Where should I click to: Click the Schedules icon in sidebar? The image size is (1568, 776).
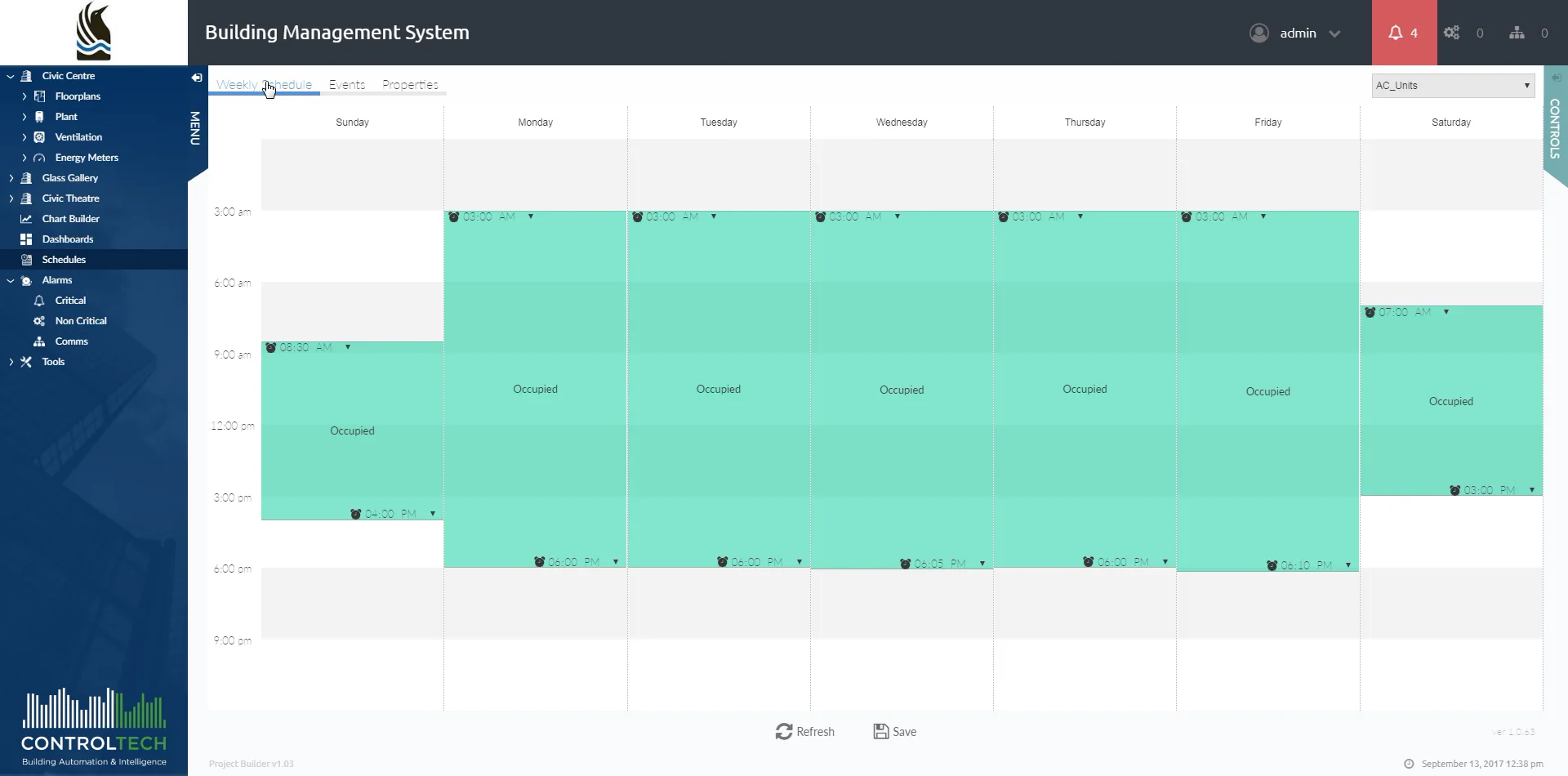click(25, 259)
